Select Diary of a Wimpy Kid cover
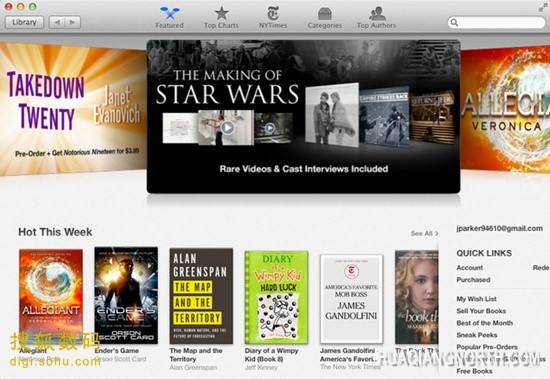 (276, 298)
